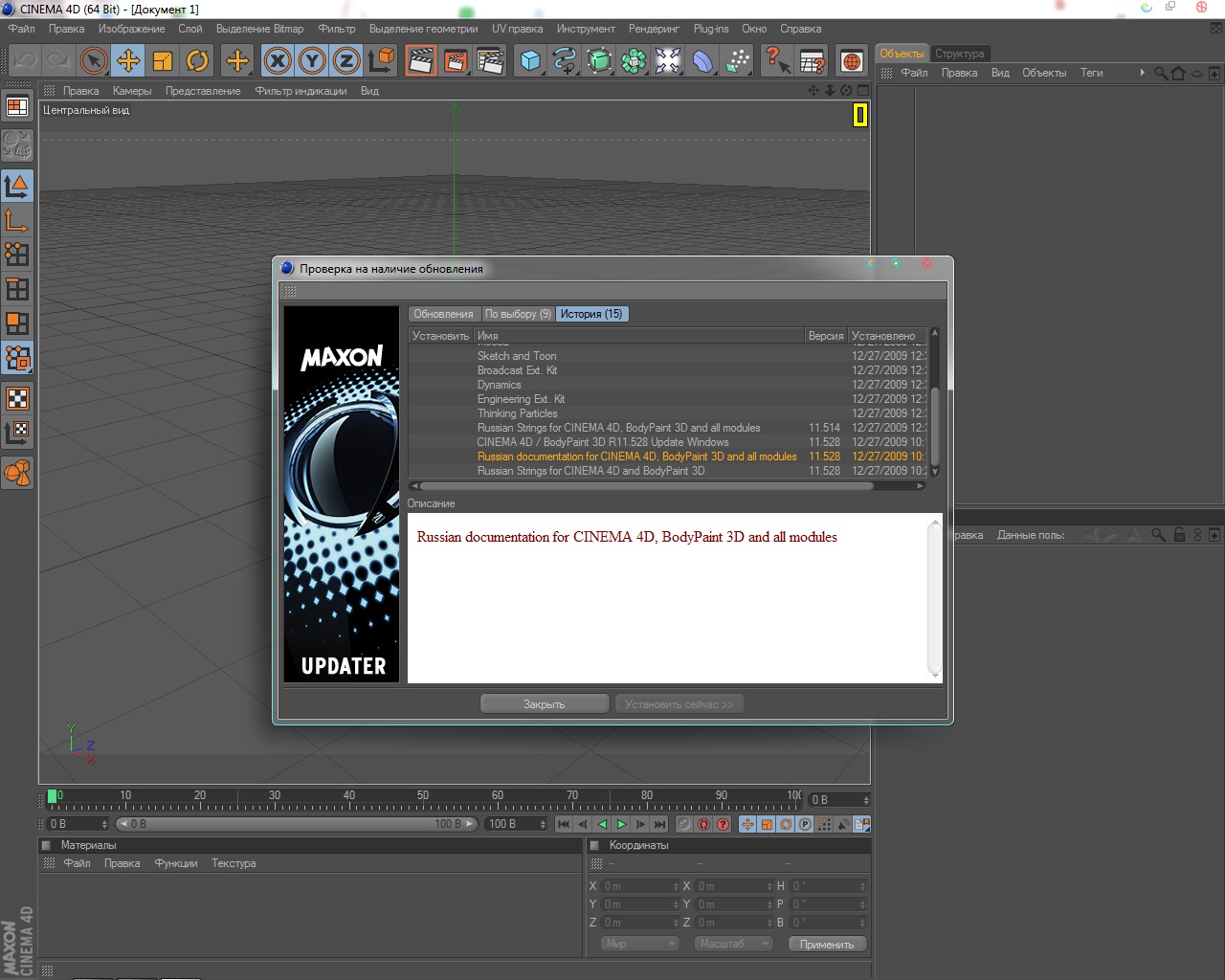Select the Live Selection arrow tool

[x=93, y=61]
